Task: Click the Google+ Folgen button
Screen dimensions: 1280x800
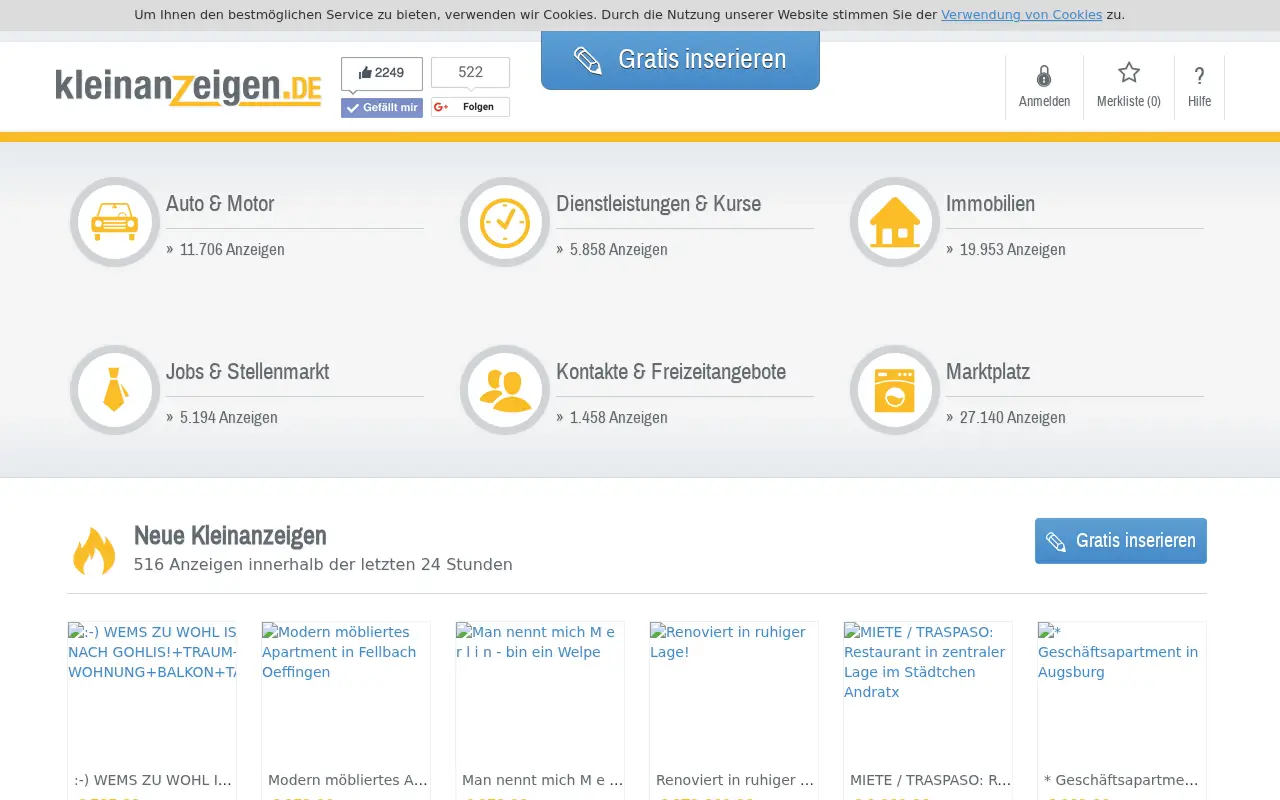Action: pos(470,107)
